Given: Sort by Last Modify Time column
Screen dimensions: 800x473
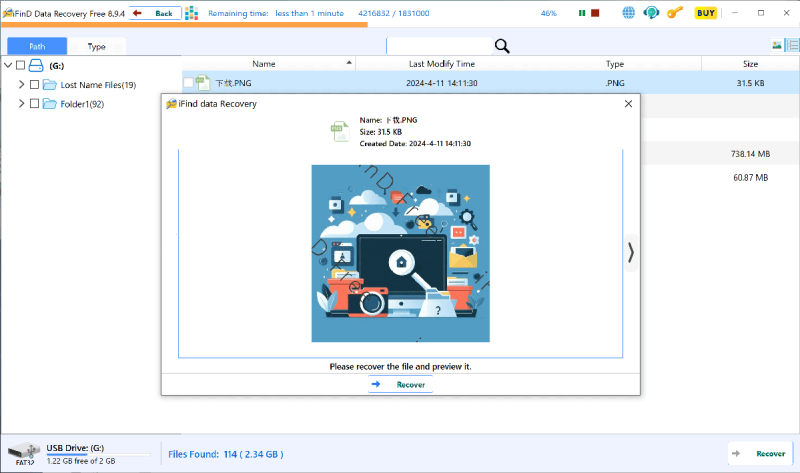Looking at the screenshot, I should [442, 64].
